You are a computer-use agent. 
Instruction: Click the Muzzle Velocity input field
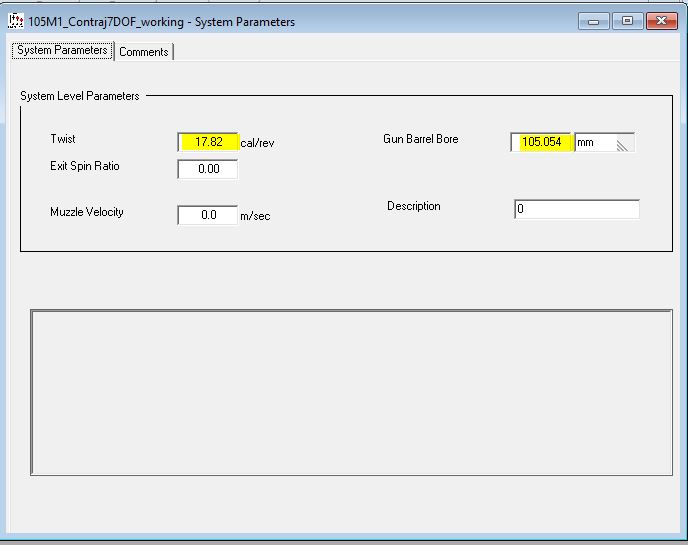pos(208,215)
